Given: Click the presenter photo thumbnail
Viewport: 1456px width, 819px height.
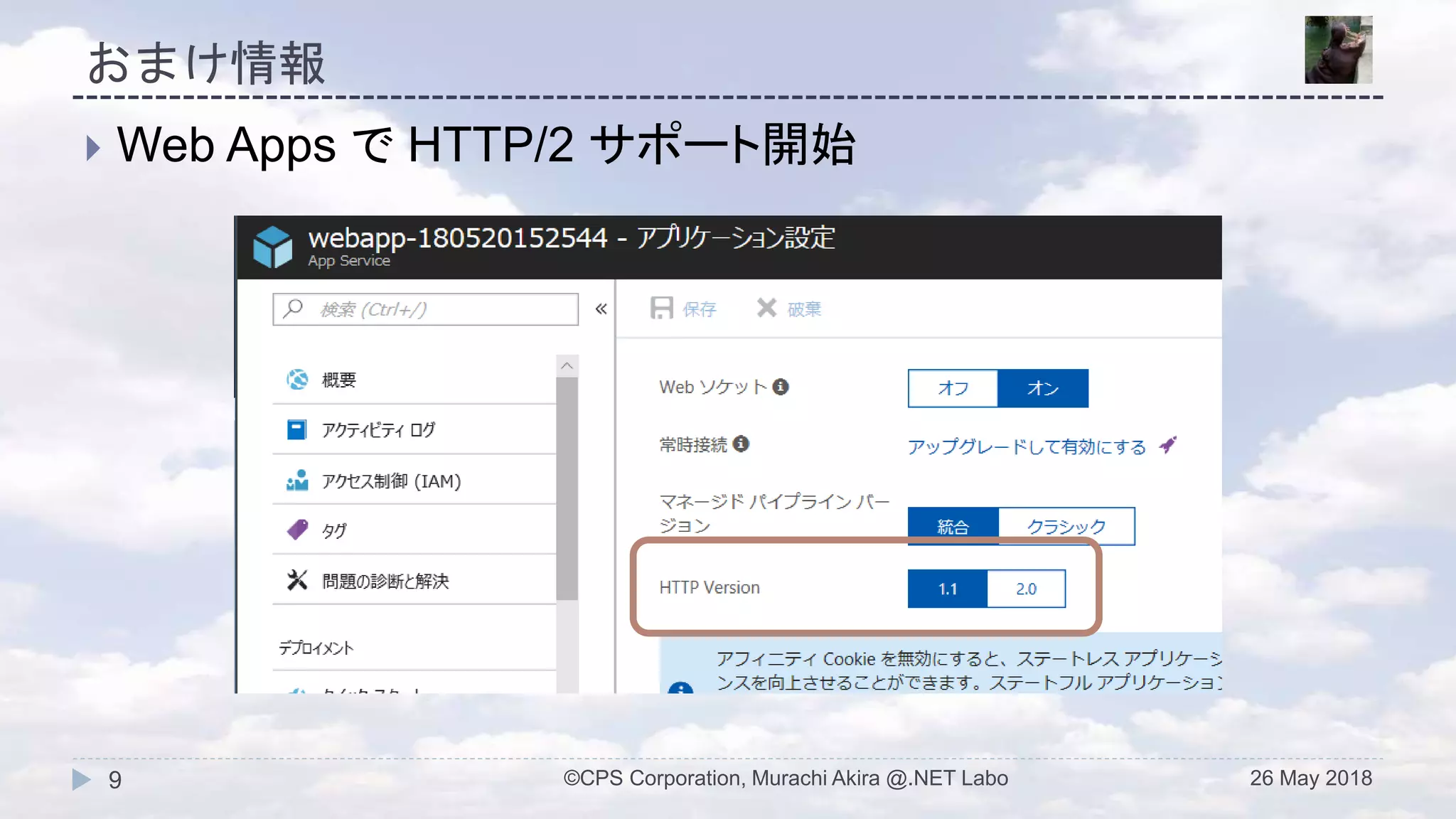Looking at the screenshot, I should coord(1338,50).
